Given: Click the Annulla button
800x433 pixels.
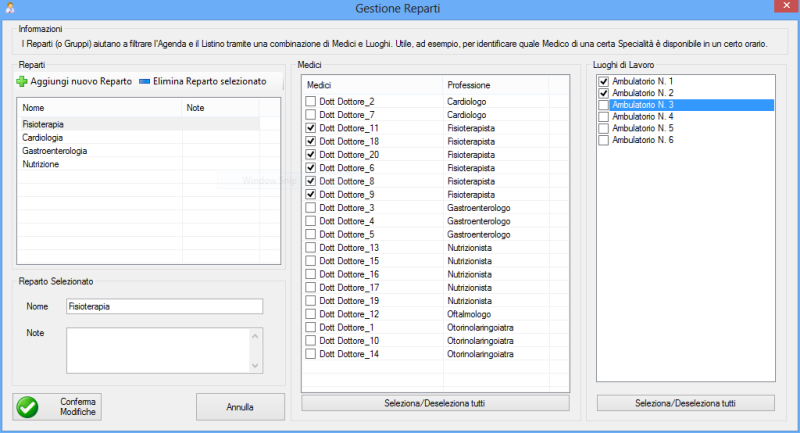Looking at the screenshot, I should point(240,407).
